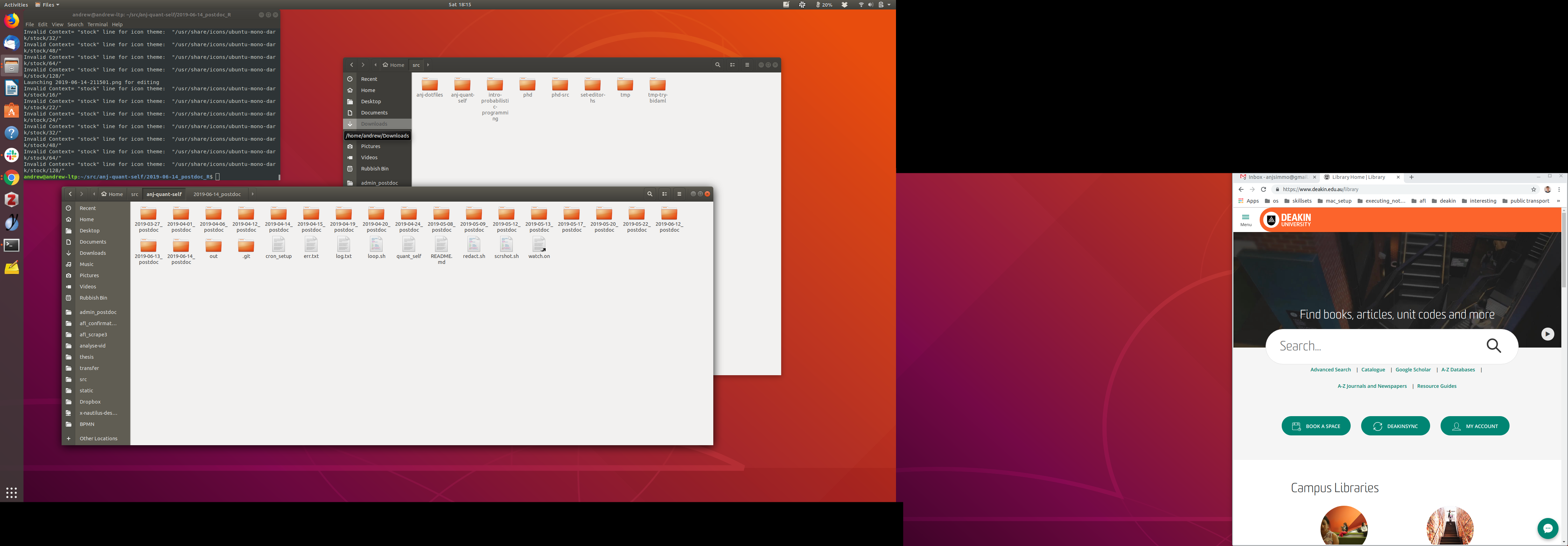Click the library search magnifier icon
Viewport: 1568px width, 546px height.
(1494, 346)
